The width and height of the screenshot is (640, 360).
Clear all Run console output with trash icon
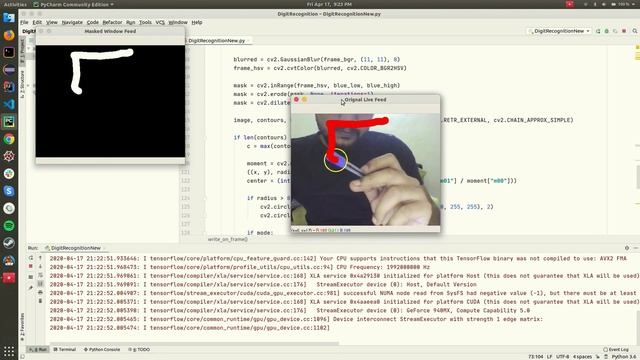click(40, 301)
